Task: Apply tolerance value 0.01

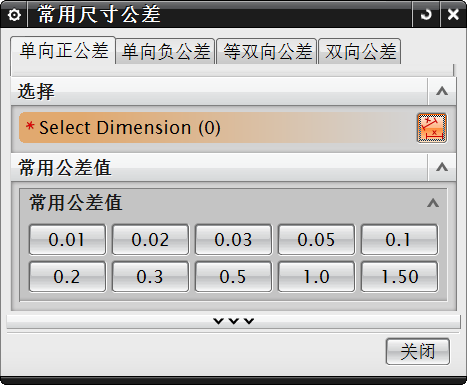Action: point(67,240)
